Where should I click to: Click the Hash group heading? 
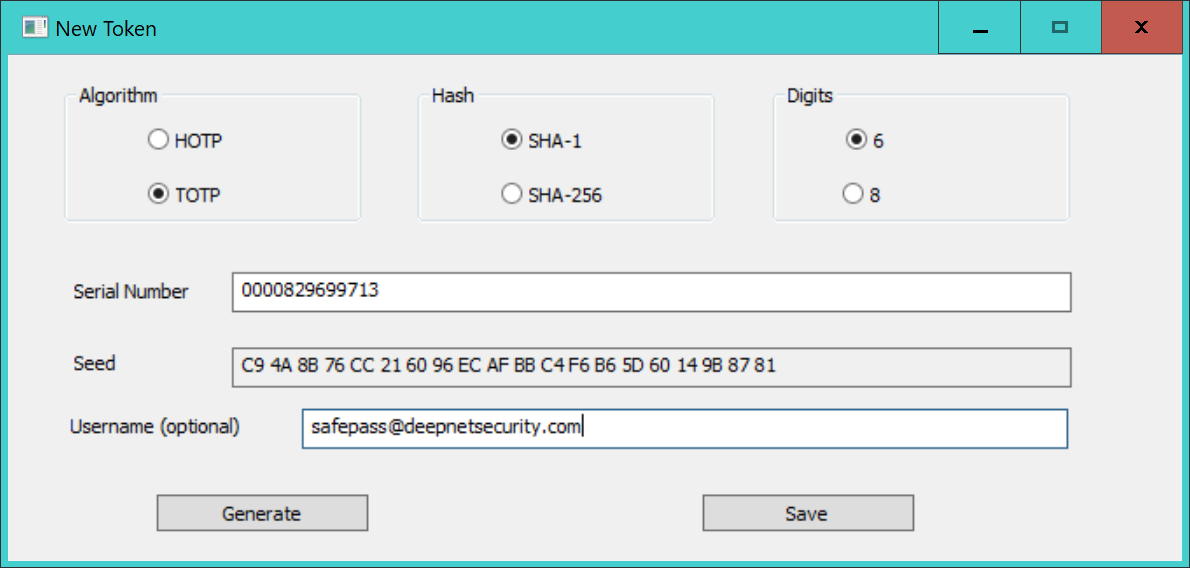(453, 96)
